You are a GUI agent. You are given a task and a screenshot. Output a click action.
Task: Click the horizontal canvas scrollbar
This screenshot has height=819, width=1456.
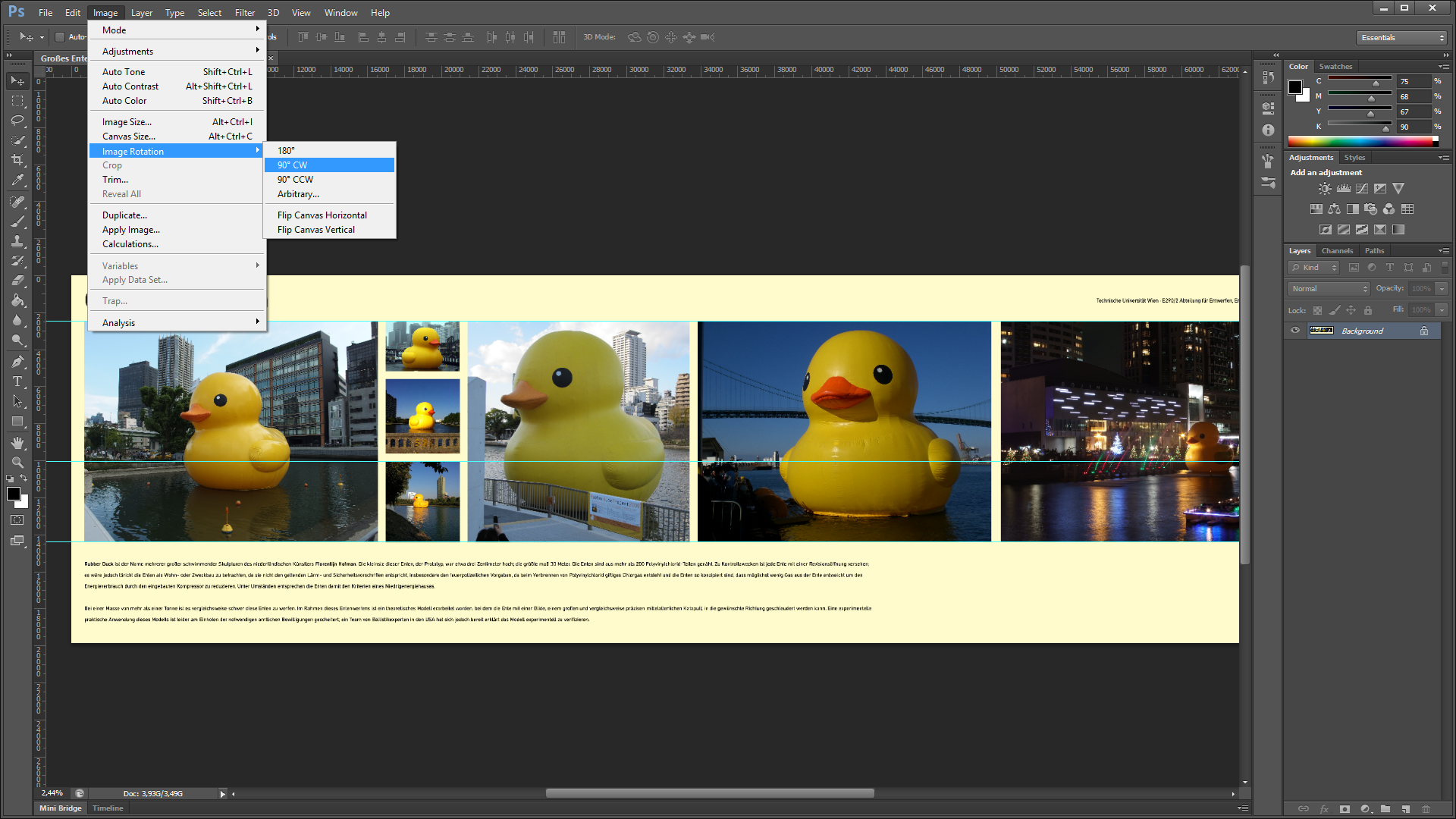[x=710, y=793]
